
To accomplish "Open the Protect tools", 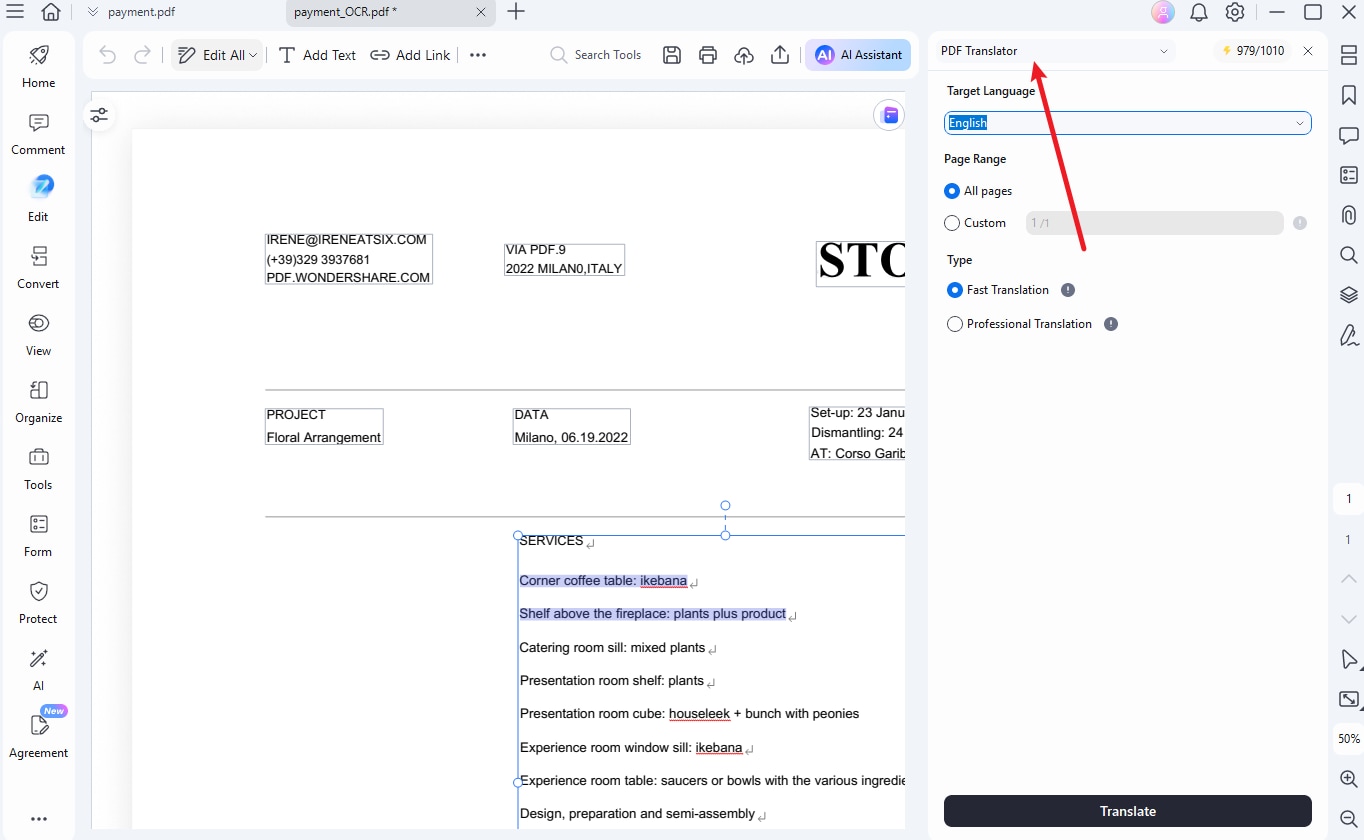I will coord(38,602).
